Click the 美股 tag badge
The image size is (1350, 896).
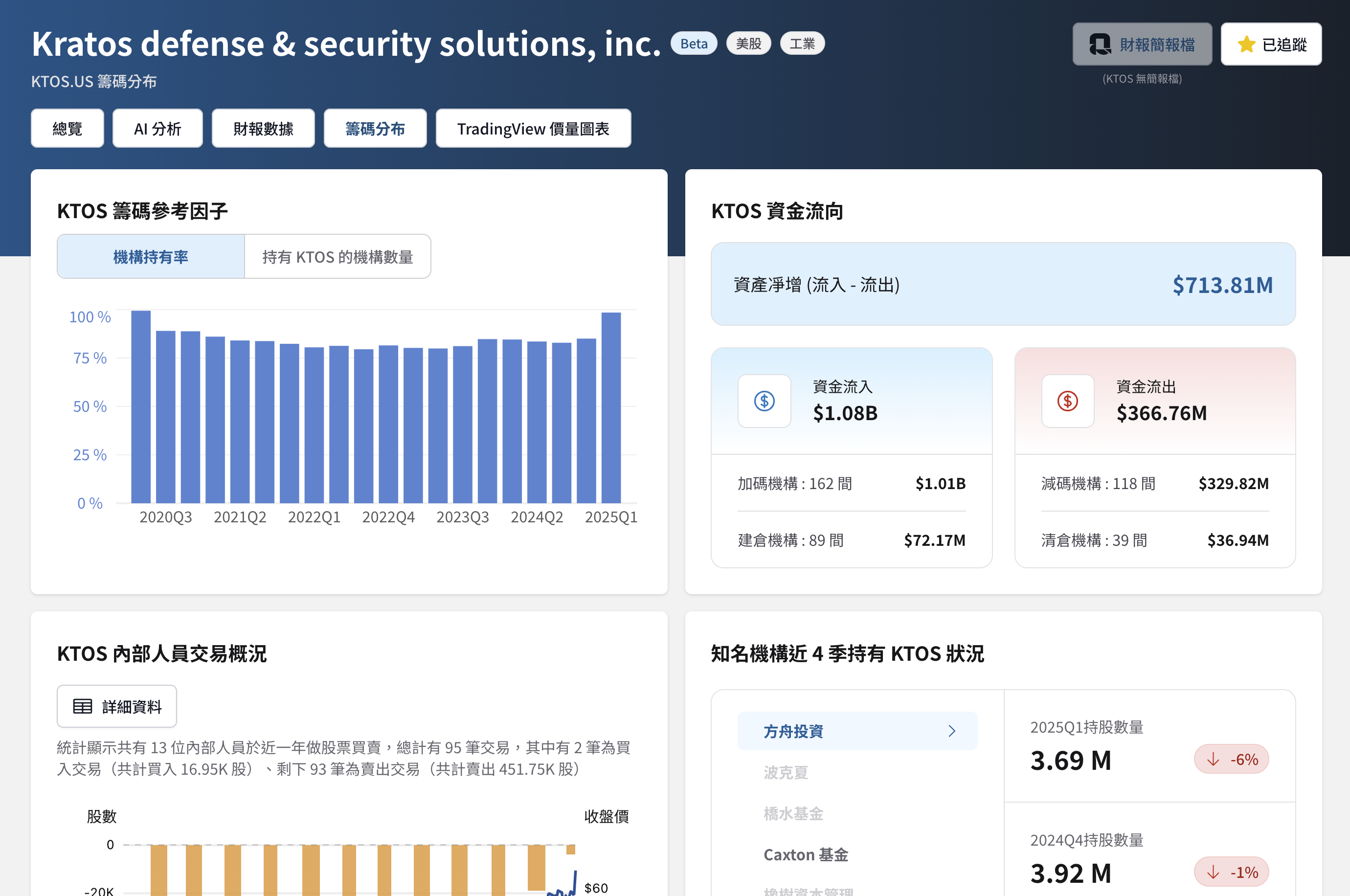pyautogui.click(x=748, y=44)
